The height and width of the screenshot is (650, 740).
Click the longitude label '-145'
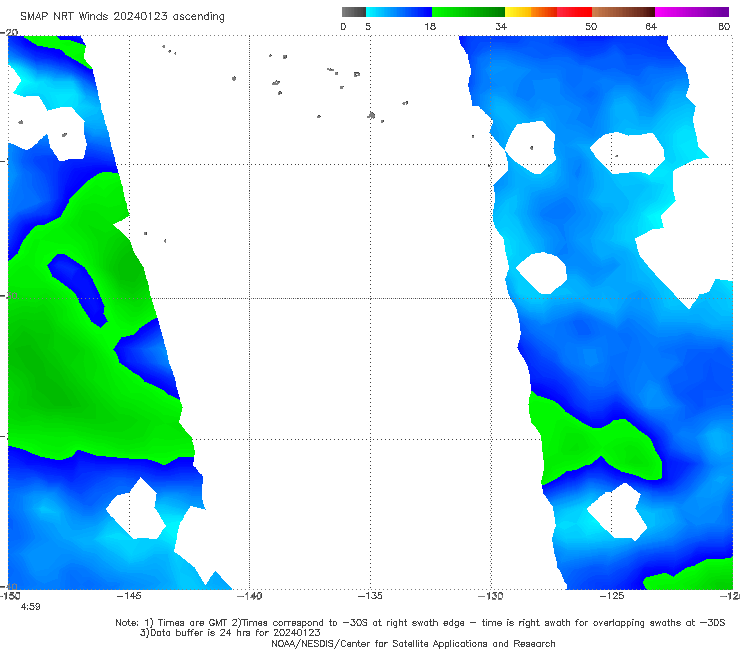point(129,596)
